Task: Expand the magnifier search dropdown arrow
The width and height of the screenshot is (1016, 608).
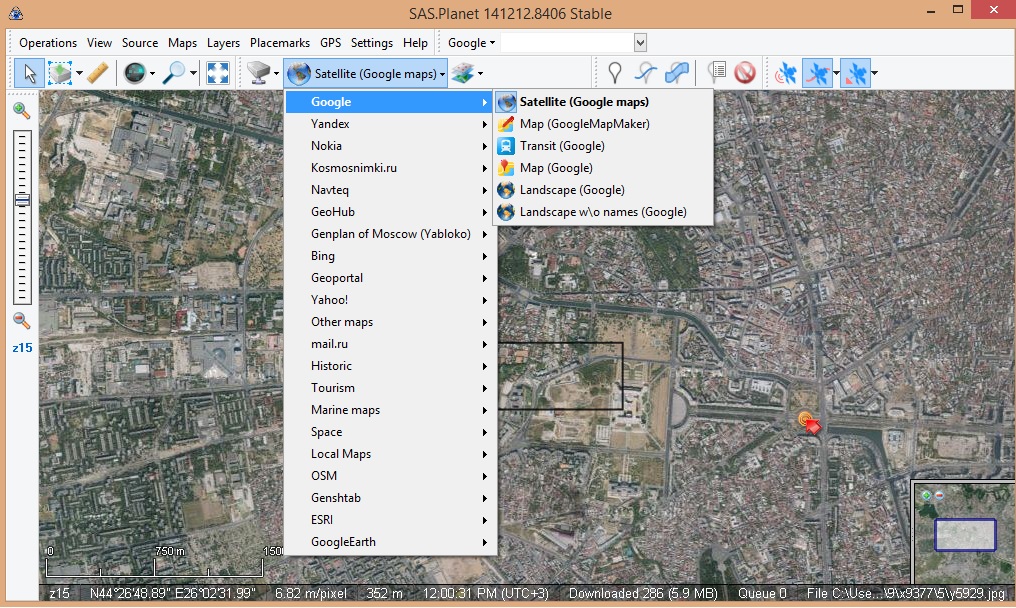Action: (193, 73)
